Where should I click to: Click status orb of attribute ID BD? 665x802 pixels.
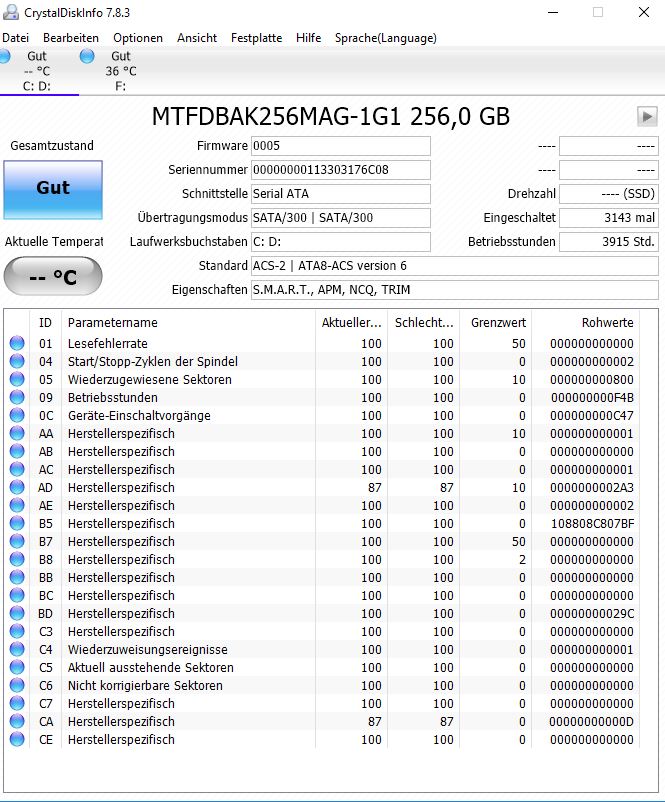(17, 613)
